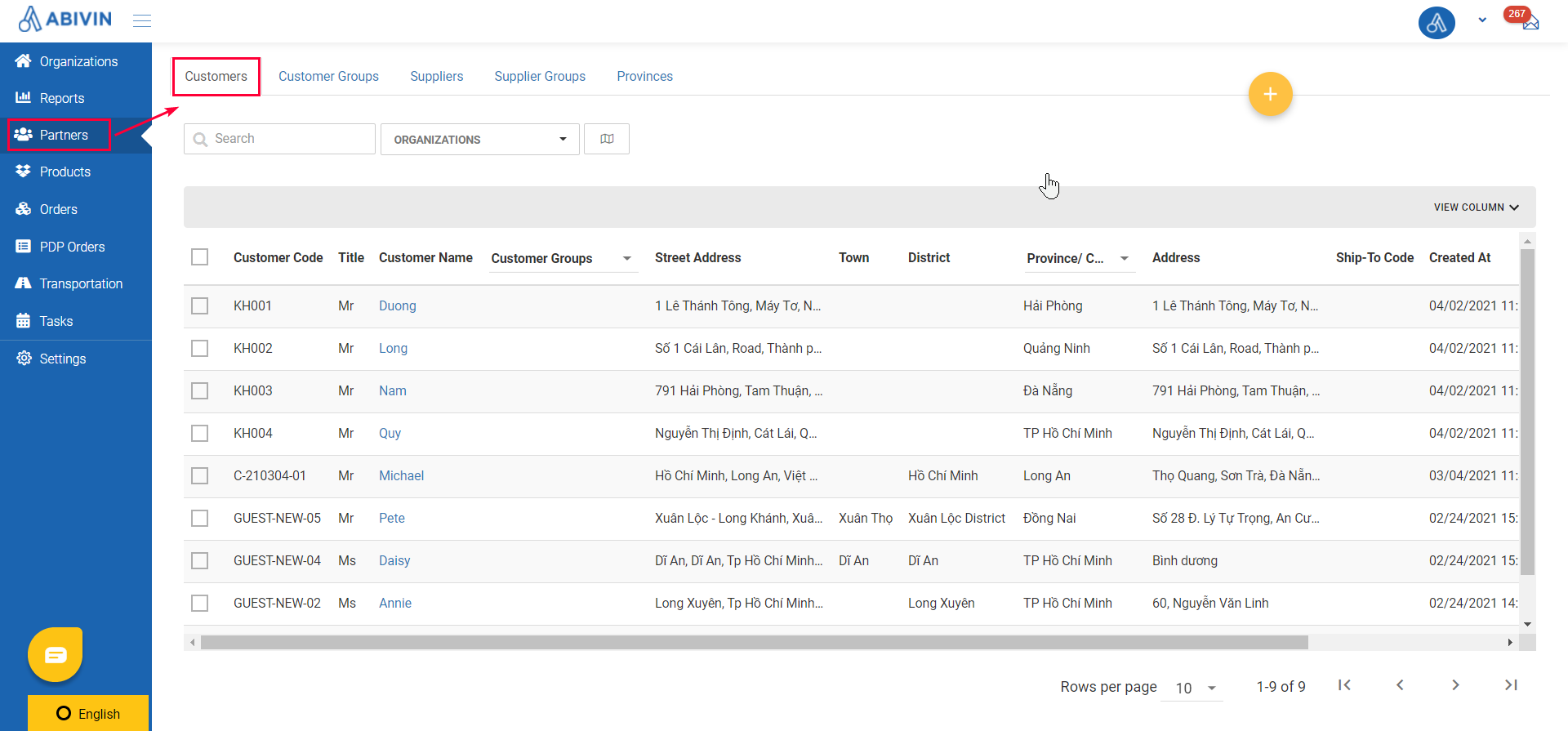Click the yellow add customer button

[1270, 94]
